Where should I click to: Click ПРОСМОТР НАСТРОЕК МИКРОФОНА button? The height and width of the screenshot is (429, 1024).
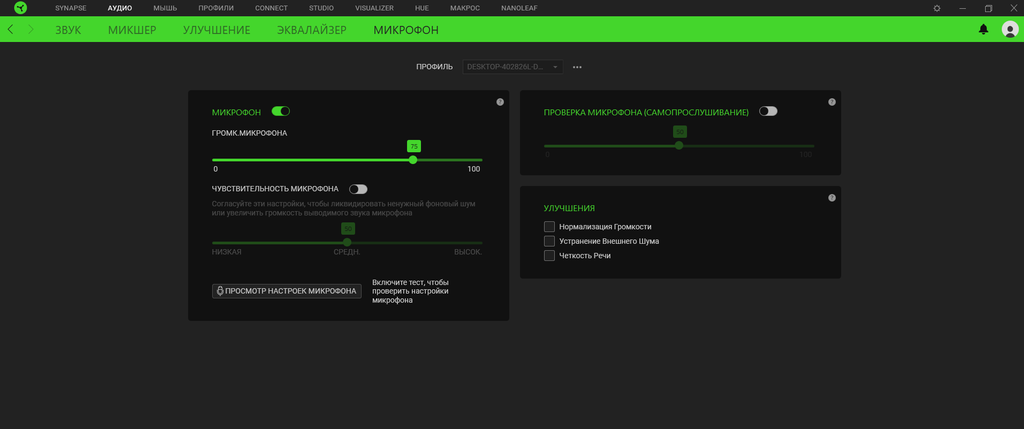(x=287, y=291)
